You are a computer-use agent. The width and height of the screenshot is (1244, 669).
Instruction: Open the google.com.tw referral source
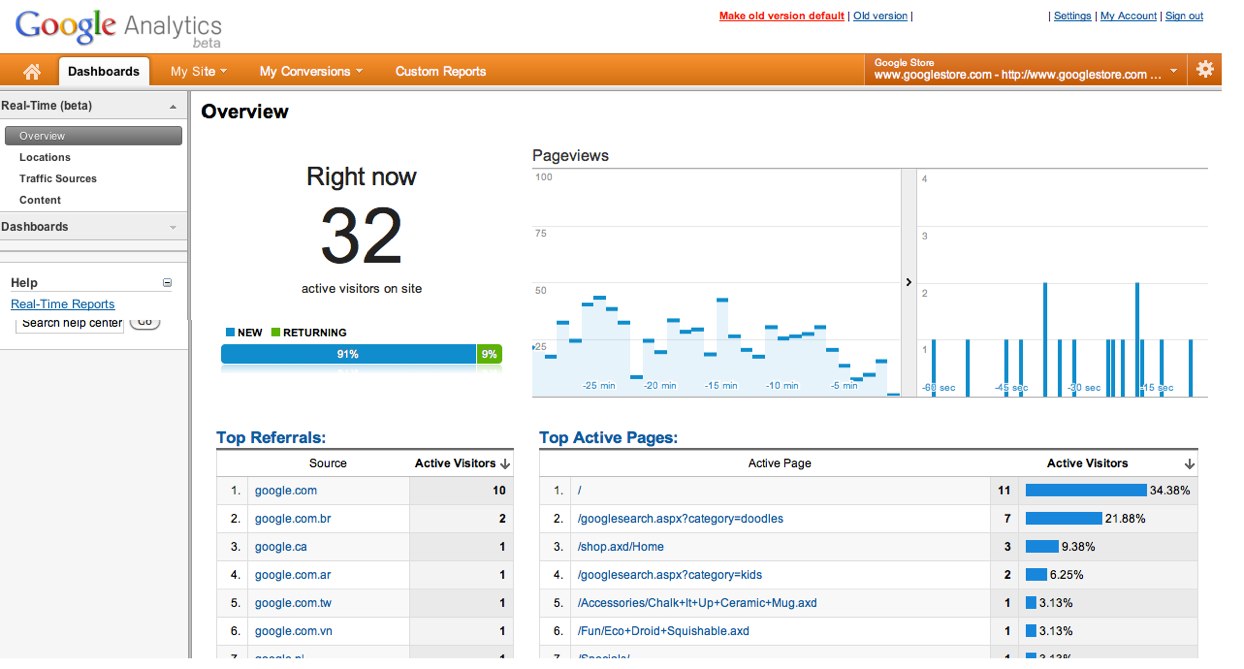point(293,602)
